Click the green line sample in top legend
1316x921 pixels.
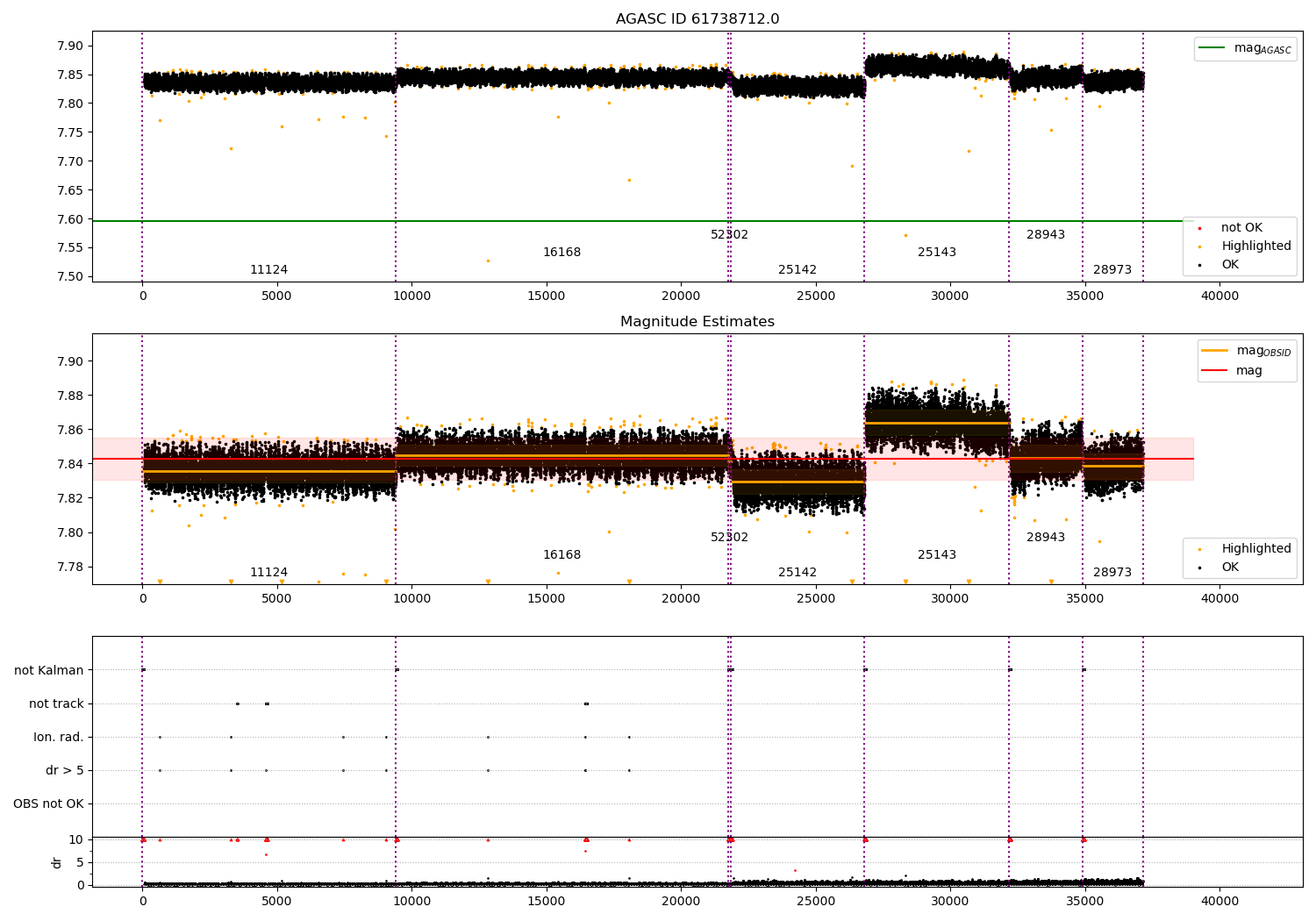click(x=1213, y=48)
